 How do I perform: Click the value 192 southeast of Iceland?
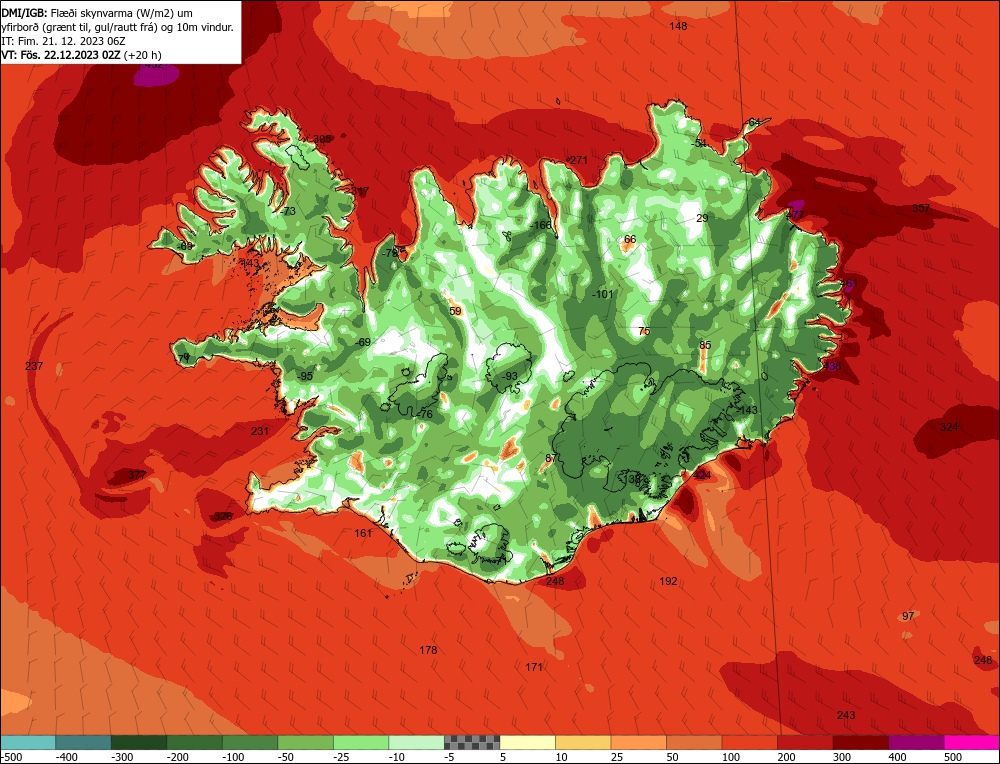pos(668,581)
